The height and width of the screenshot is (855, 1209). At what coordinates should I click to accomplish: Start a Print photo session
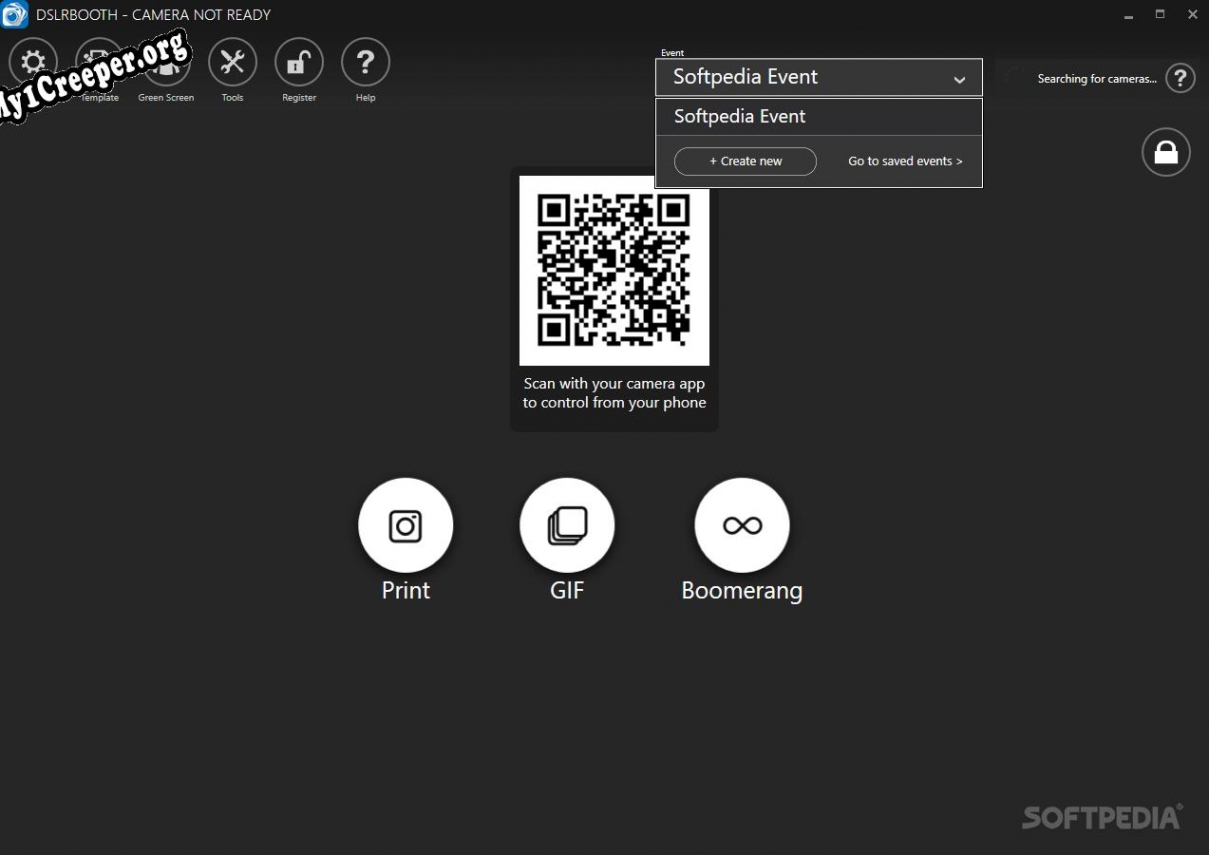tap(405, 526)
